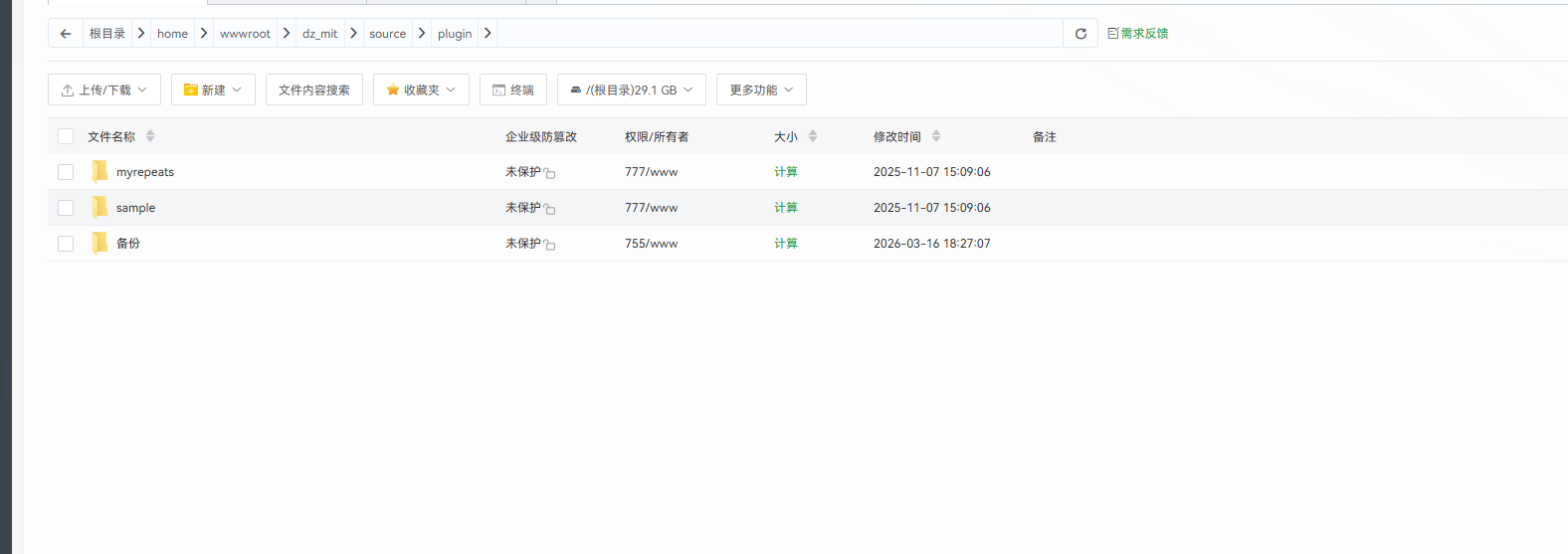Navigate to plugin breadcrumb
Viewport: 1568px width, 554px height.
tap(455, 34)
